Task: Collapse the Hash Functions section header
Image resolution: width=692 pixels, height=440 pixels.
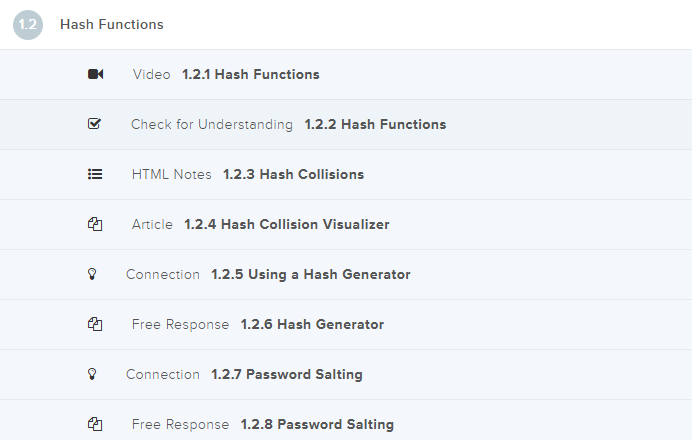Action: (112, 24)
